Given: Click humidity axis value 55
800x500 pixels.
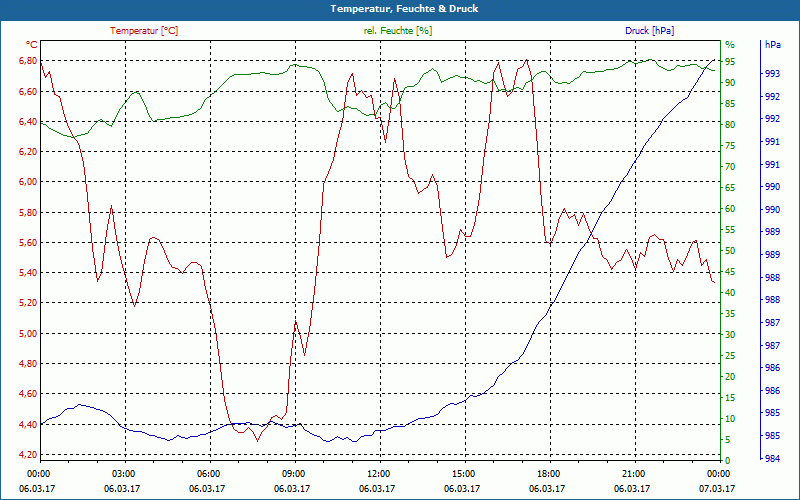Looking at the screenshot, I should point(730,230).
